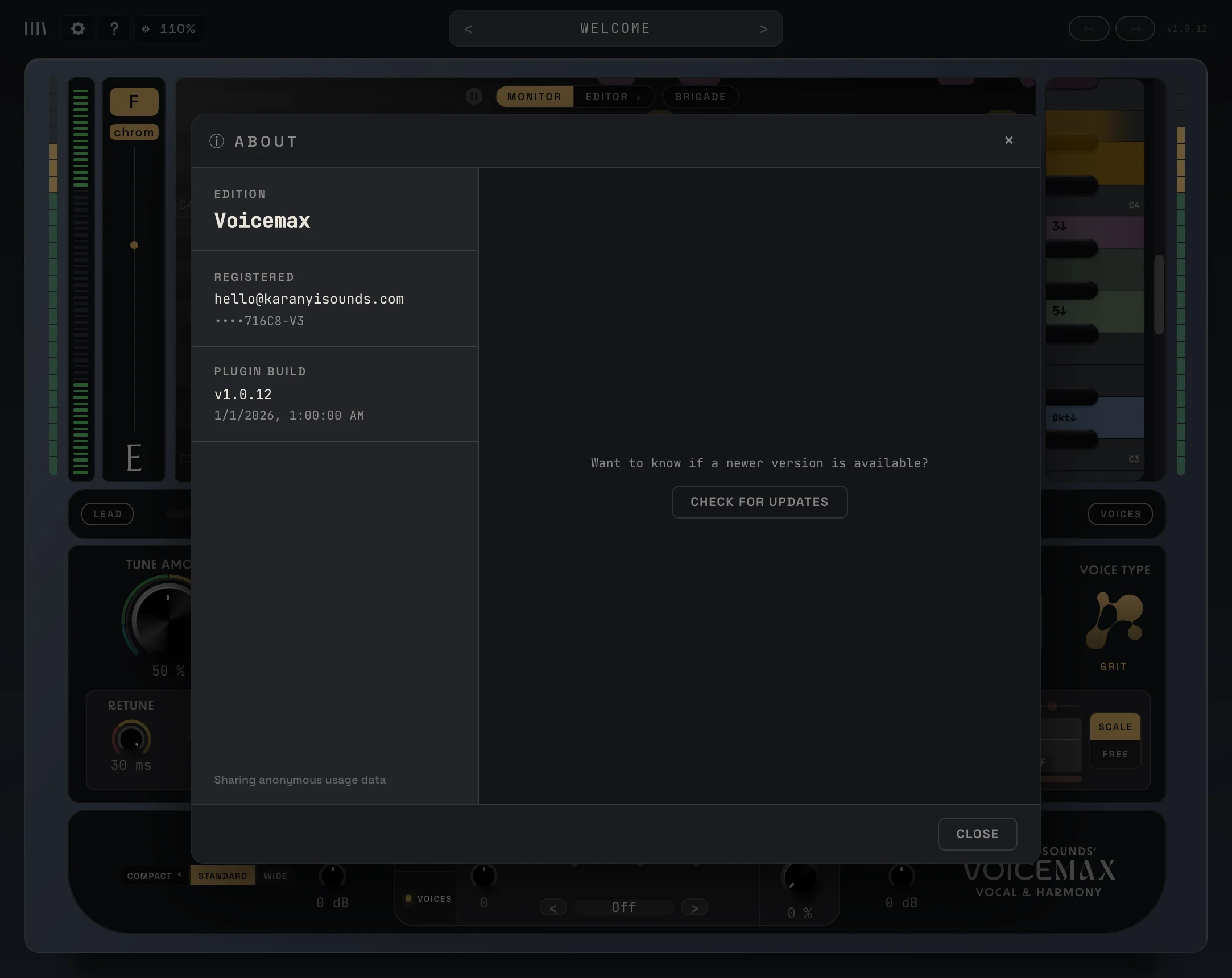Viewport: 1232px width, 978px height.
Task: Select STANDARD layout size
Action: click(223, 875)
